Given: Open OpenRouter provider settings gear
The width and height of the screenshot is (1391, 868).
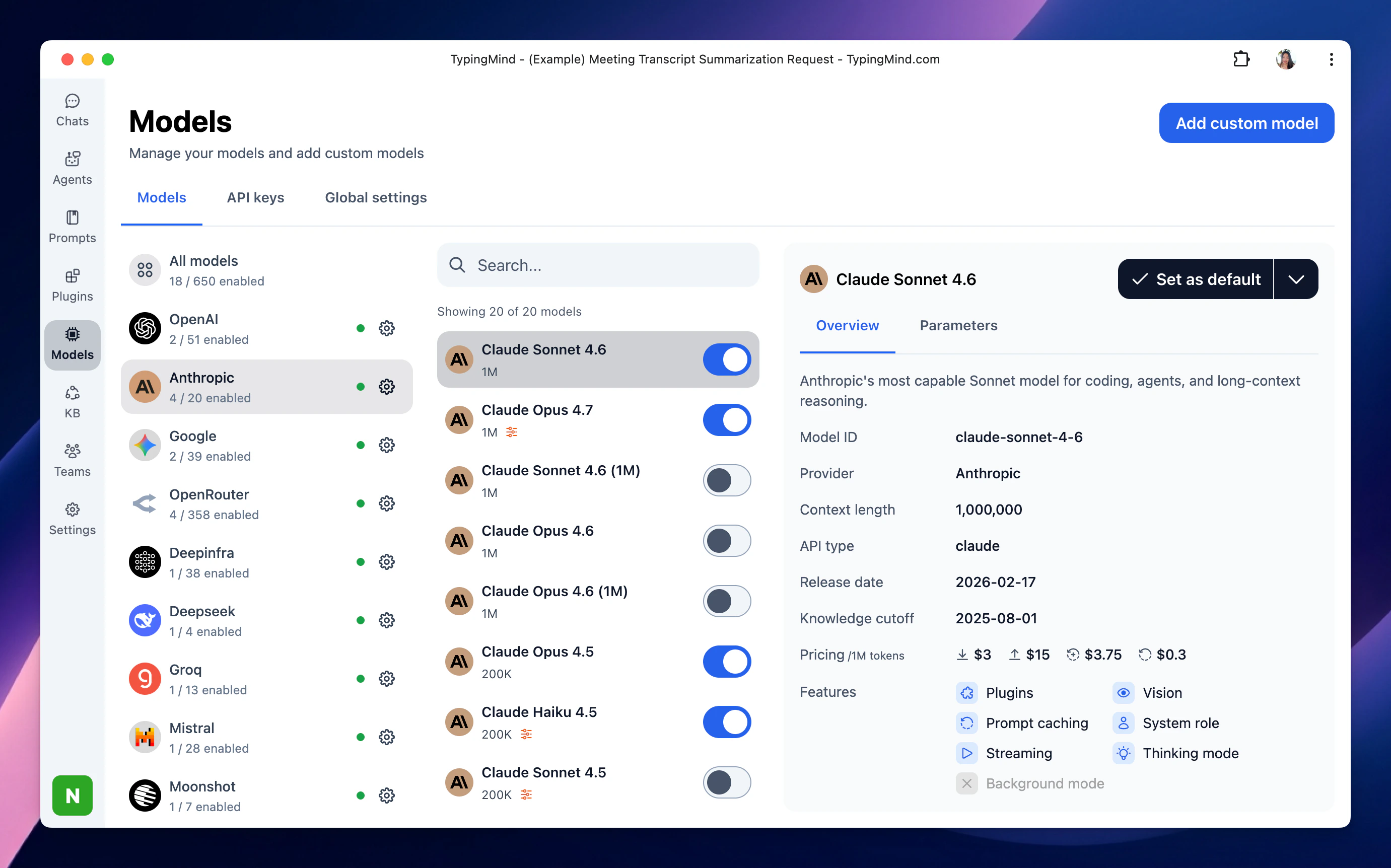Looking at the screenshot, I should [387, 503].
